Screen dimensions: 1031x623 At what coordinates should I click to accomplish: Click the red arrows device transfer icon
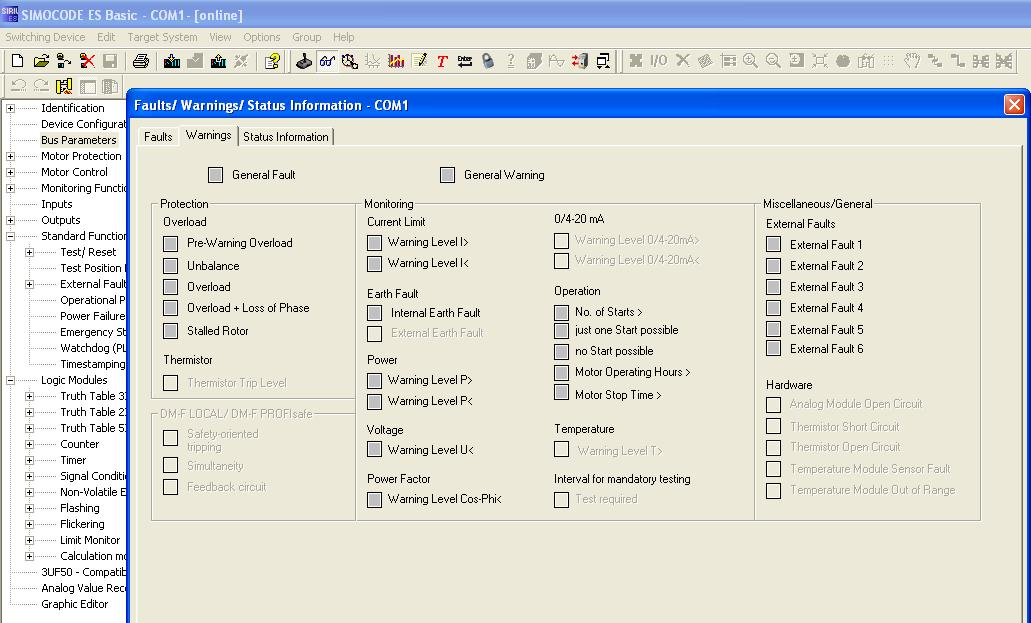tap(579, 61)
